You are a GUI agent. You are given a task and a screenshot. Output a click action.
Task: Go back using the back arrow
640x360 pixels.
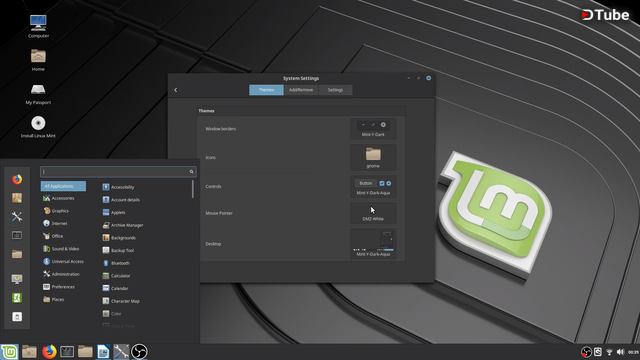coord(176,90)
